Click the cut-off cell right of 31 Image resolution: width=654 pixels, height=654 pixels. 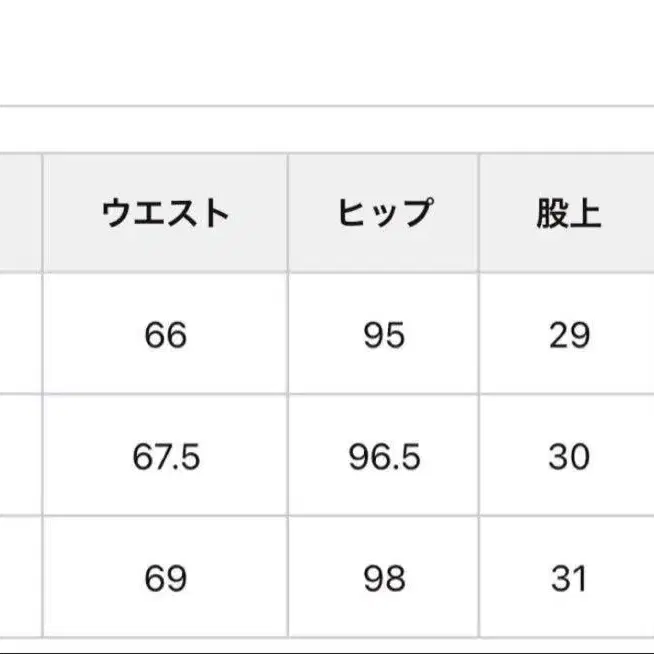(x=643, y=577)
